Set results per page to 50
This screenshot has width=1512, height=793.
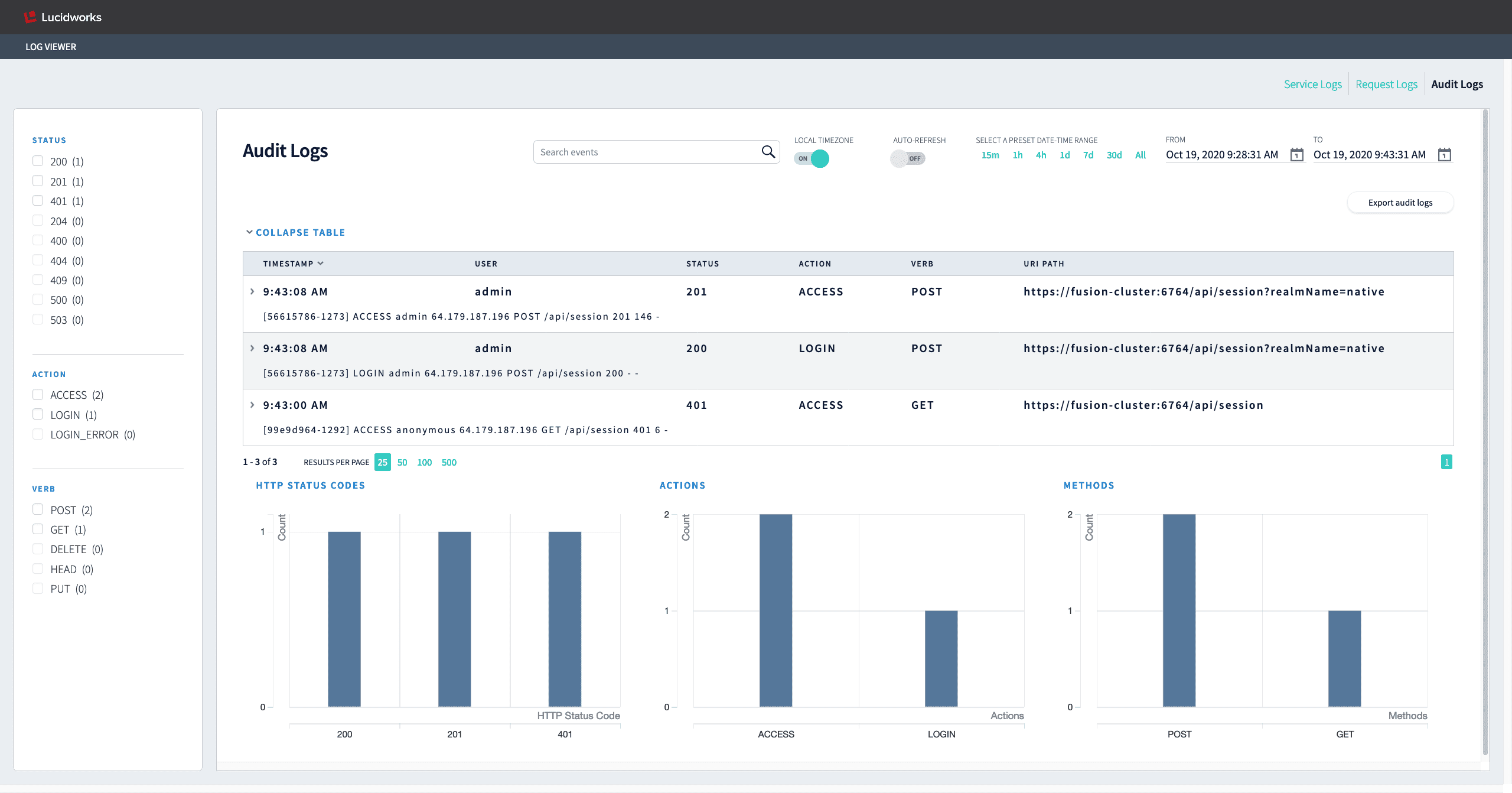click(402, 462)
